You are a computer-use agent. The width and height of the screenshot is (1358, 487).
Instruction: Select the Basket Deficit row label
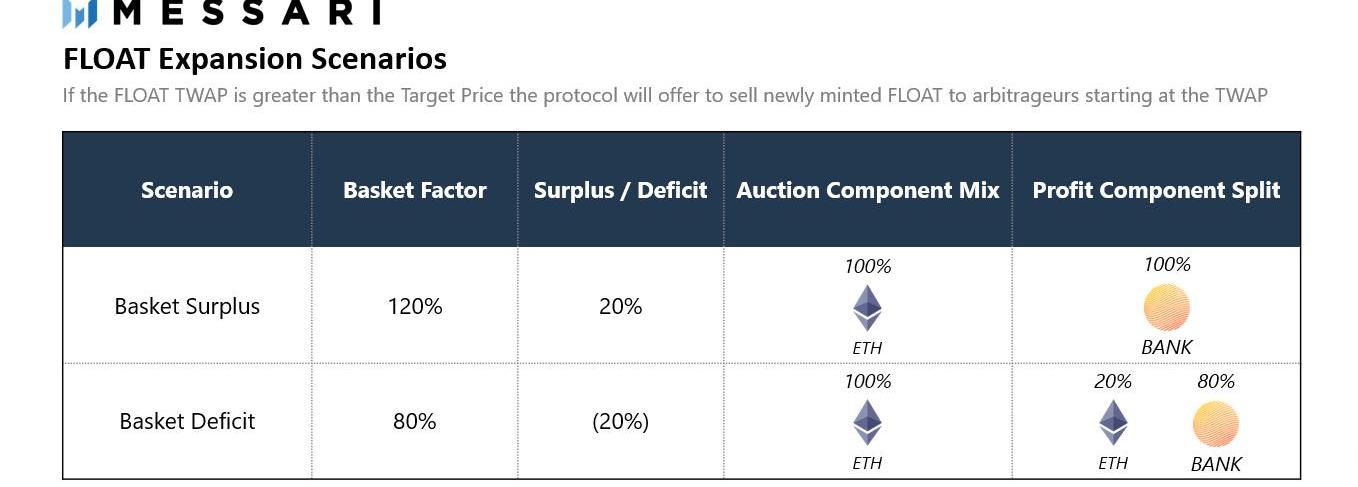coord(187,421)
